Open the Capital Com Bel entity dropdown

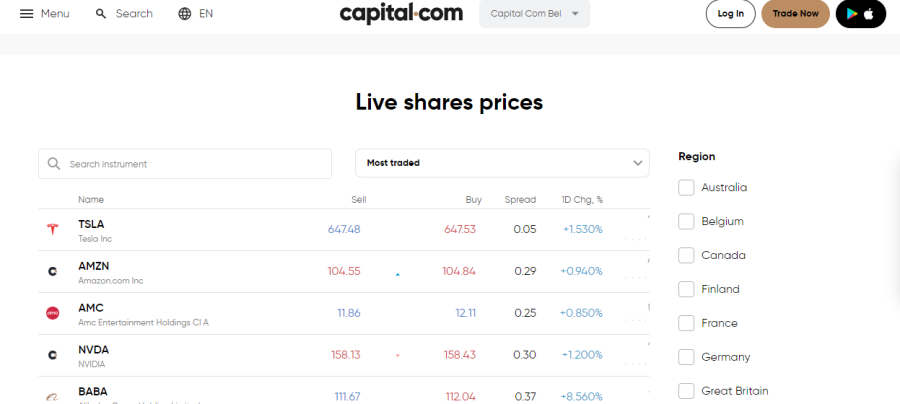point(534,14)
